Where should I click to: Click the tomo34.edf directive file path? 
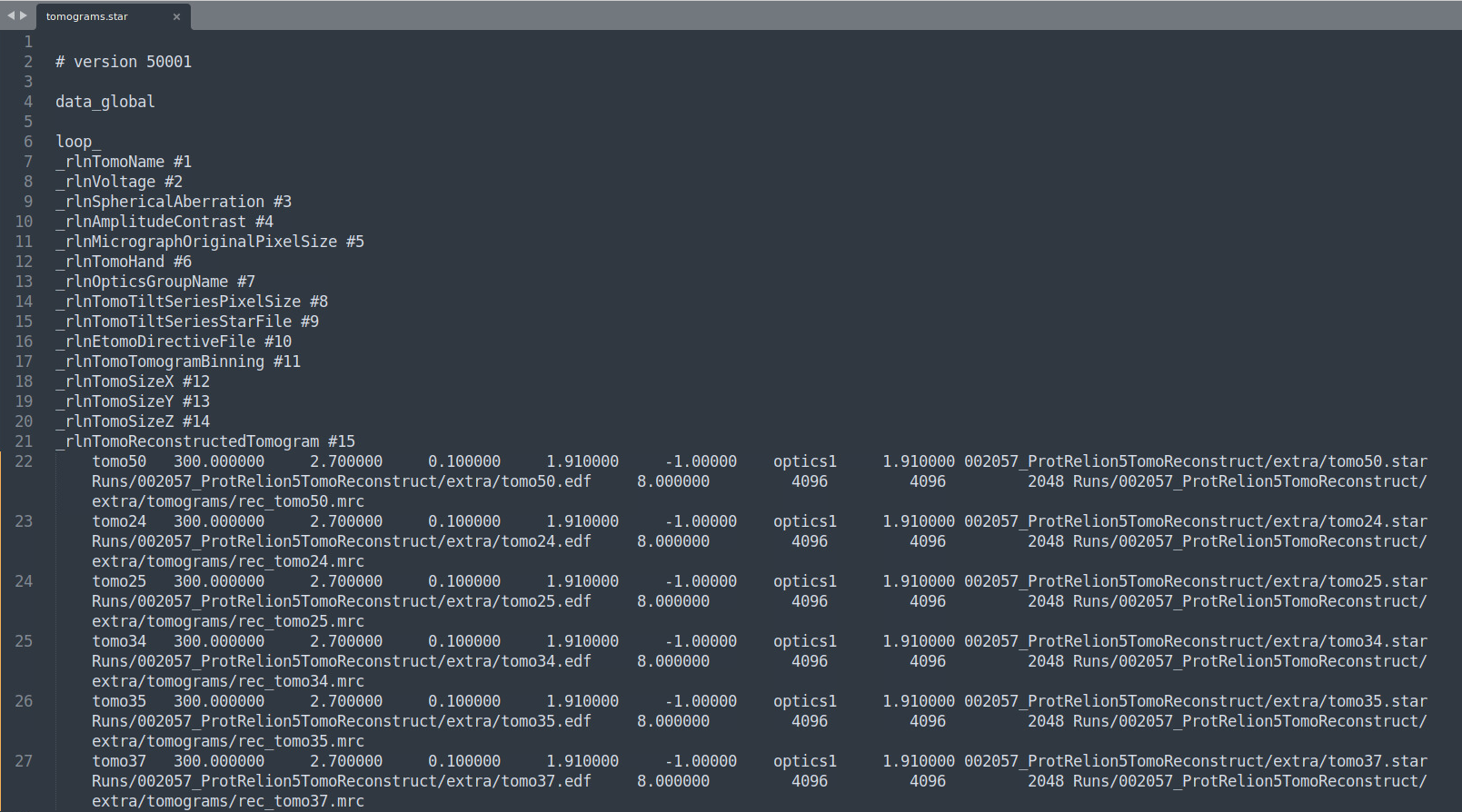[342, 661]
